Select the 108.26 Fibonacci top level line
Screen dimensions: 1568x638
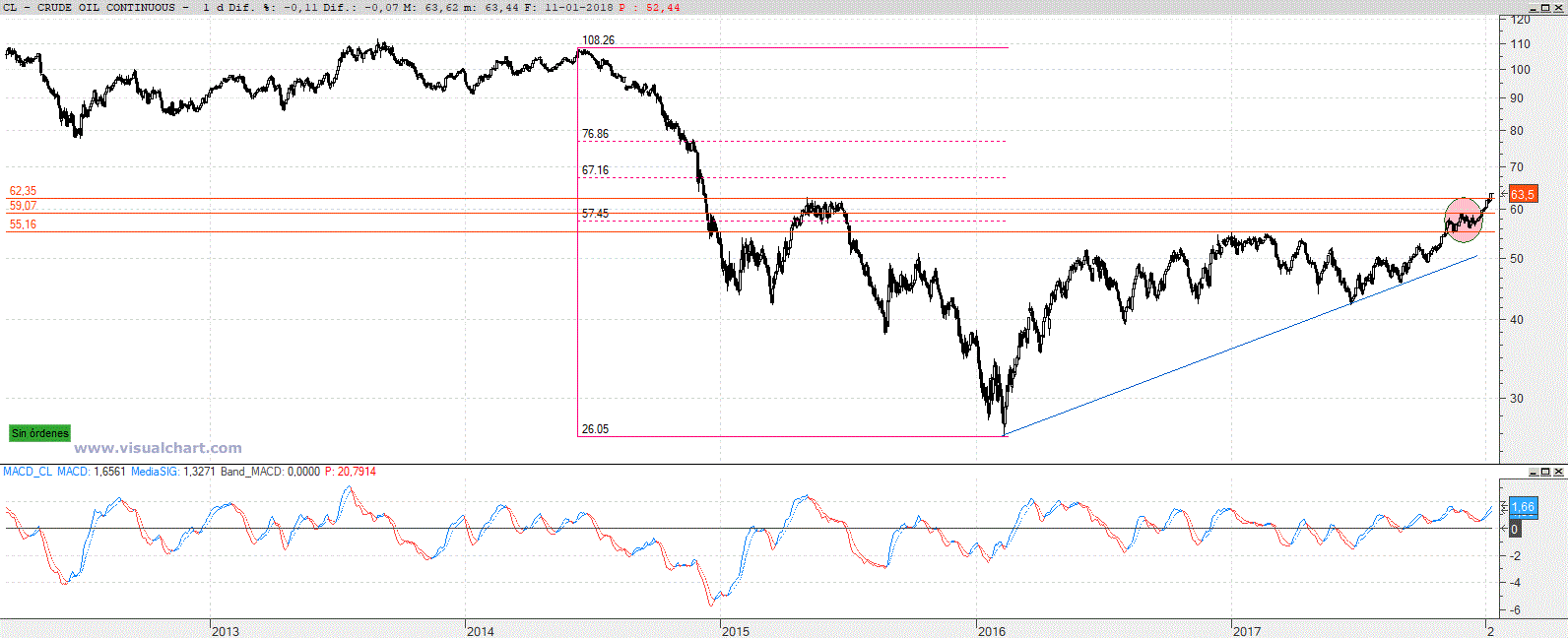788,47
